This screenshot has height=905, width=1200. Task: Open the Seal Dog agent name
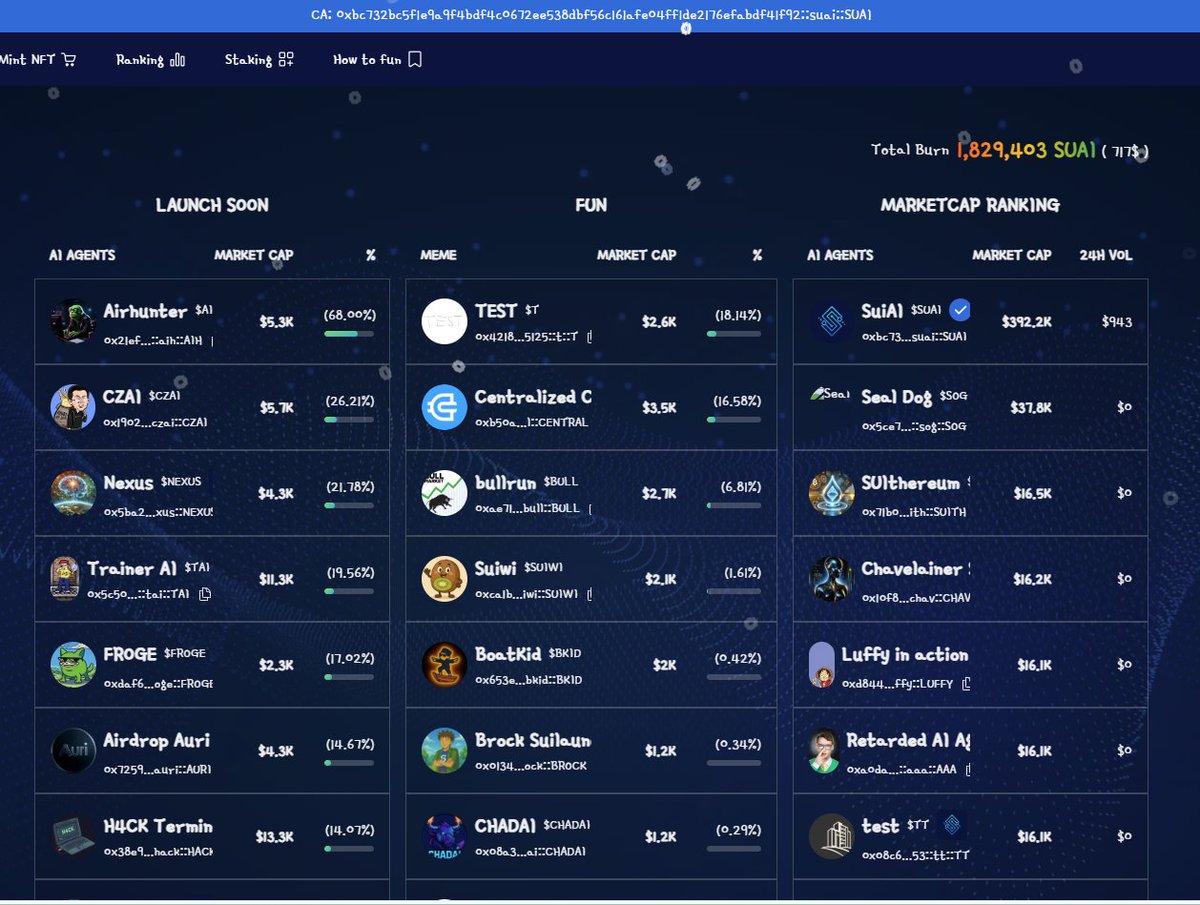coord(896,397)
